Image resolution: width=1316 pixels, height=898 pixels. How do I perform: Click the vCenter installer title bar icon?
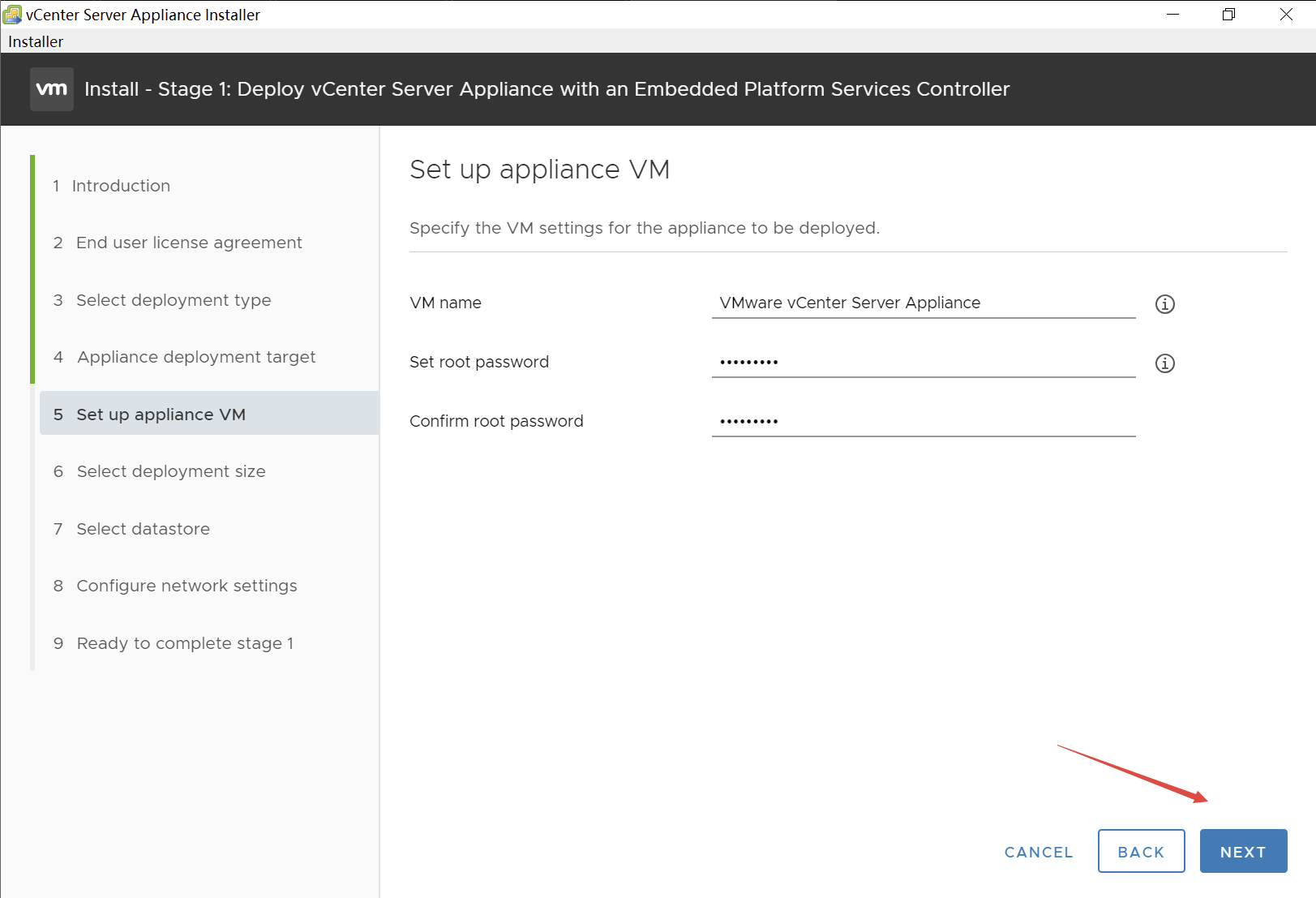[12, 15]
